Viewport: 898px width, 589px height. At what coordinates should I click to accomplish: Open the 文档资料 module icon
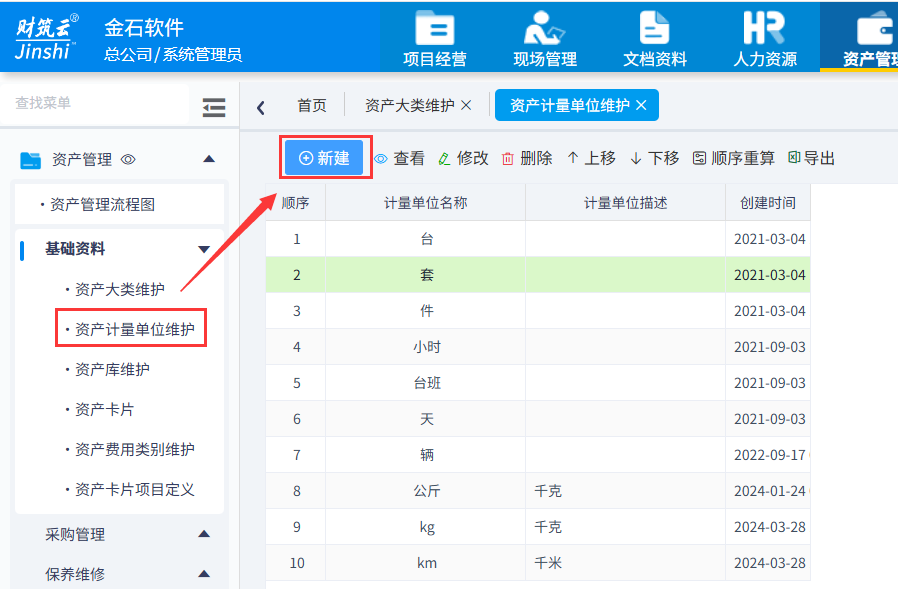click(x=655, y=38)
